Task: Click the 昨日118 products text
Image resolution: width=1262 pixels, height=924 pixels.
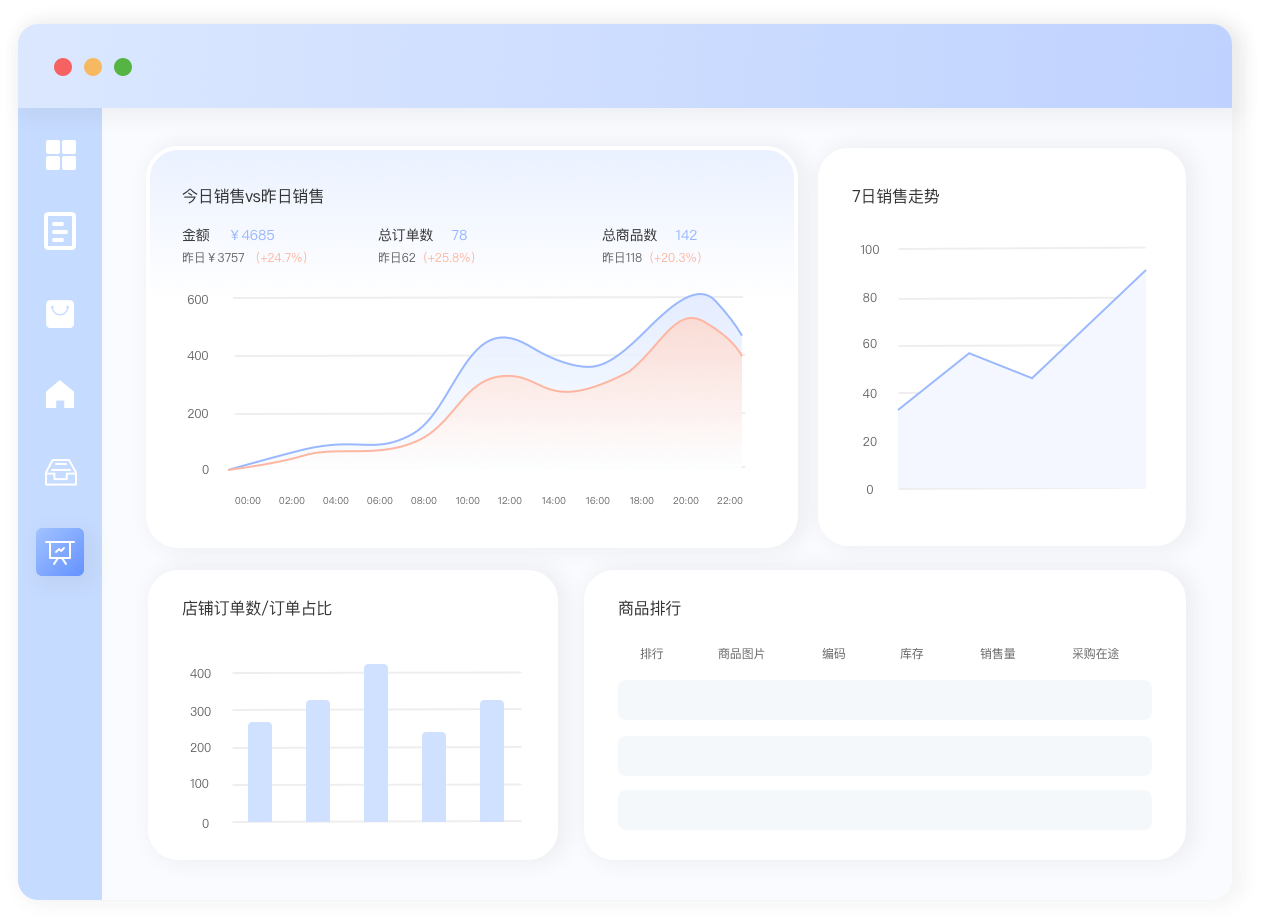Action: [x=622, y=258]
